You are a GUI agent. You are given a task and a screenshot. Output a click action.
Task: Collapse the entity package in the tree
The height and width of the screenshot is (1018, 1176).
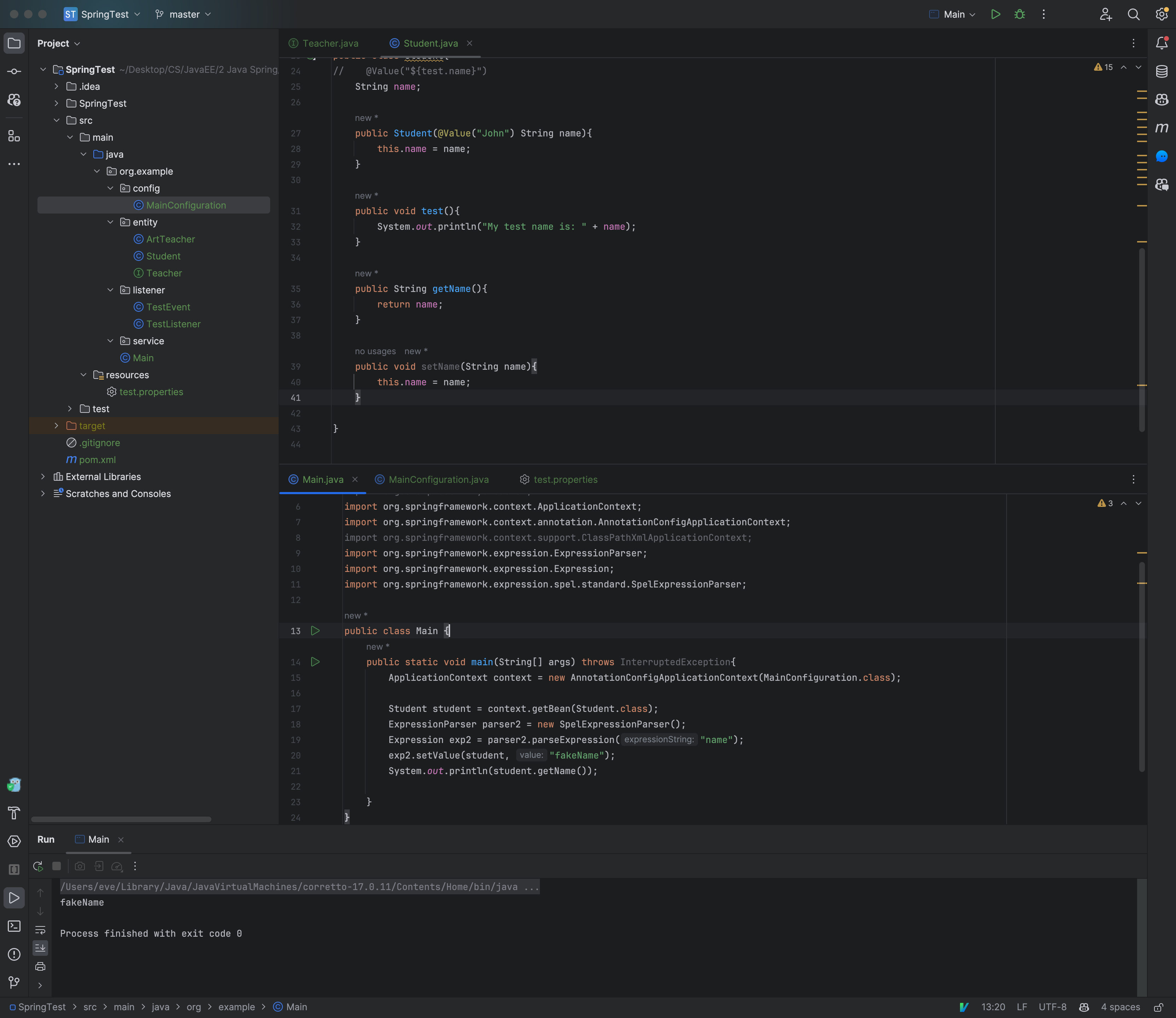[111, 222]
